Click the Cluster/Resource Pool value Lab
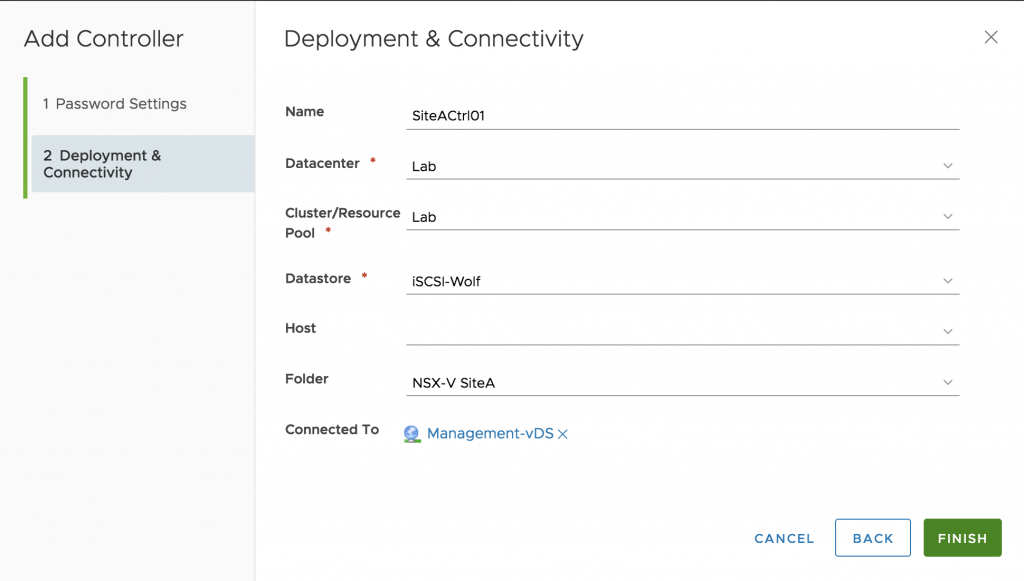The height and width of the screenshot is (581, 1024). coord(424,217)
